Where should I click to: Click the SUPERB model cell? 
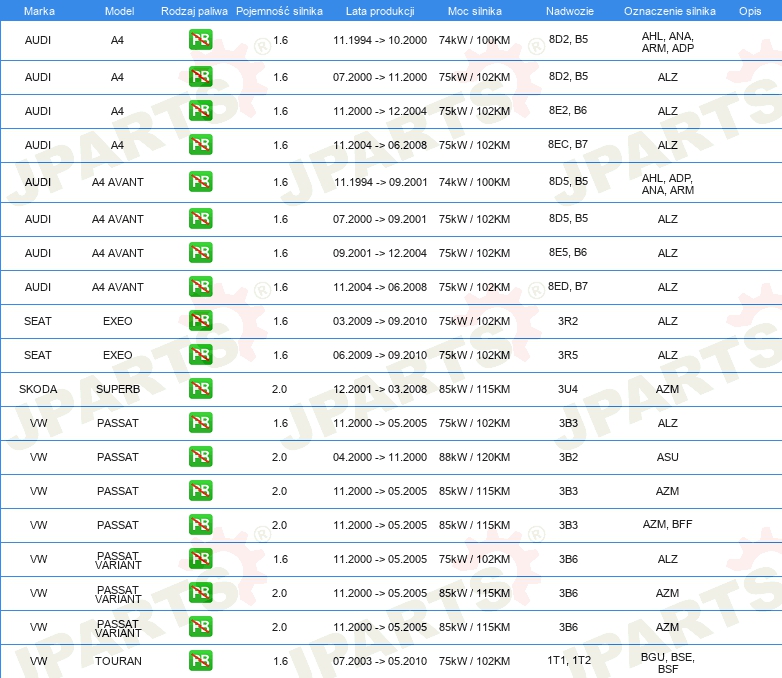(118, 389)
